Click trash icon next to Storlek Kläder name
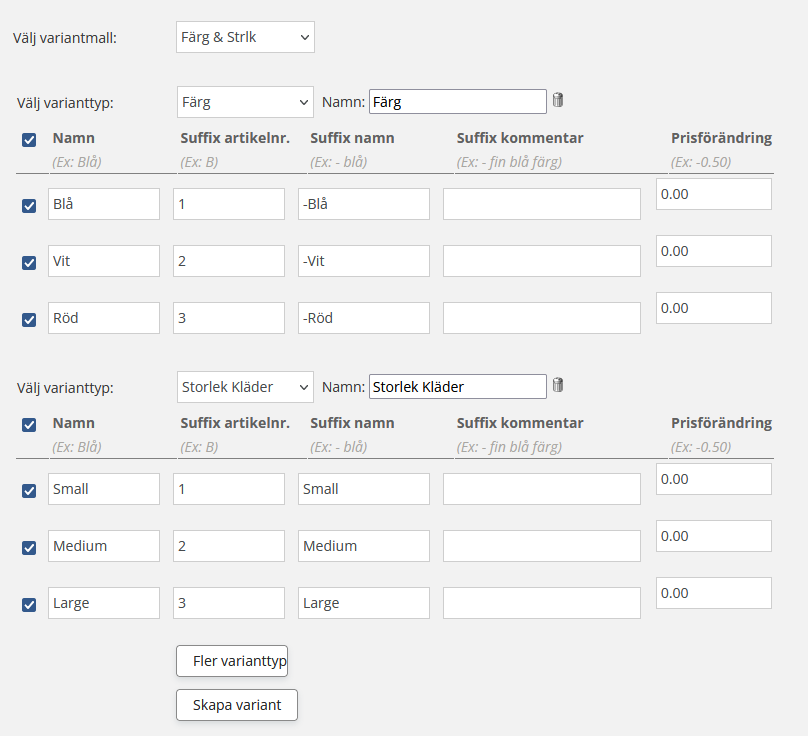Viewport: 808px width, 736px height. (559, 385)
